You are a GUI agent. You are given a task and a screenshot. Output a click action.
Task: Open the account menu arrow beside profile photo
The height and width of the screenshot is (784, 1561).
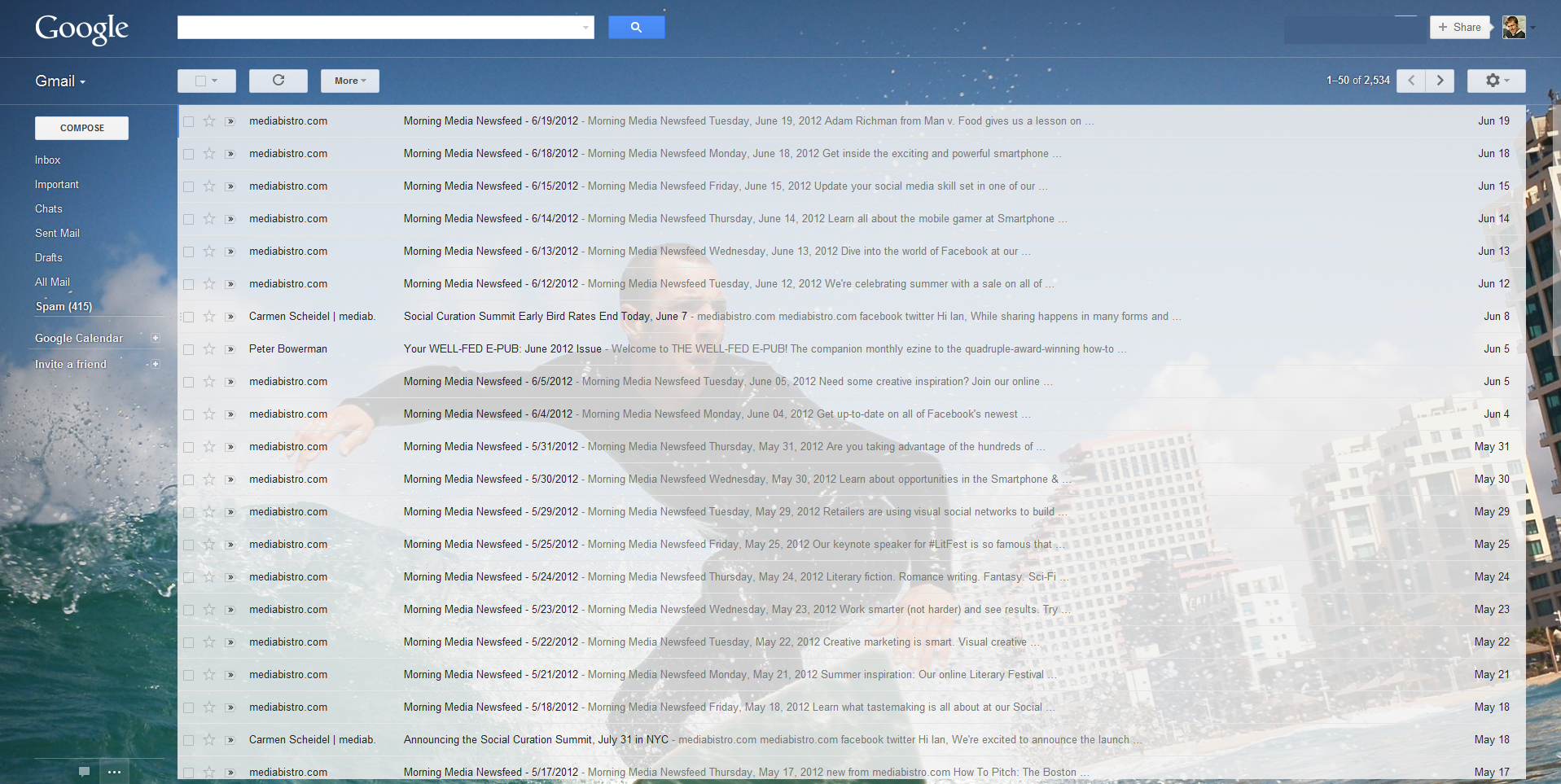[x=1532, y=28]
